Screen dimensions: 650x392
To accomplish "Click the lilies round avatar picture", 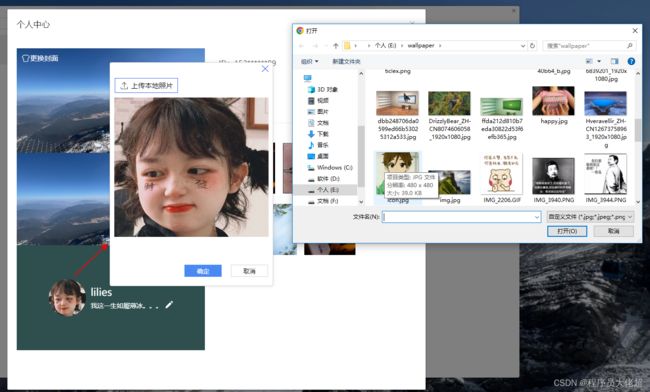I will 68,298.
